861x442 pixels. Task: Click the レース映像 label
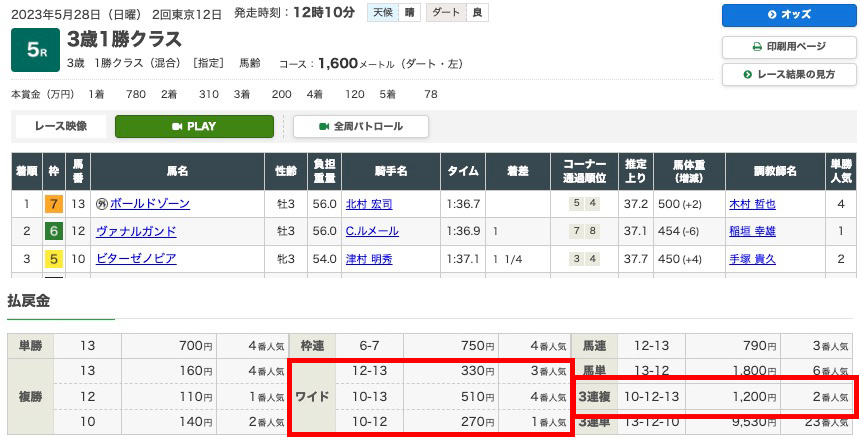point(61,126)
